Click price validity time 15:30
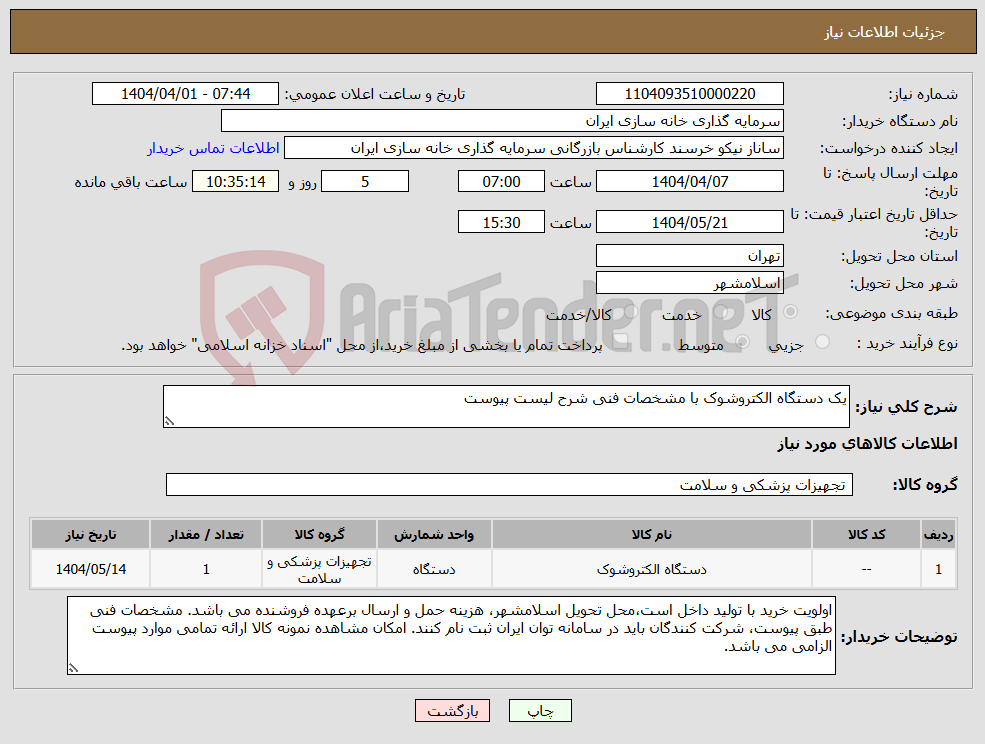This screenshot has width=985, height=744. coord(501,222)
